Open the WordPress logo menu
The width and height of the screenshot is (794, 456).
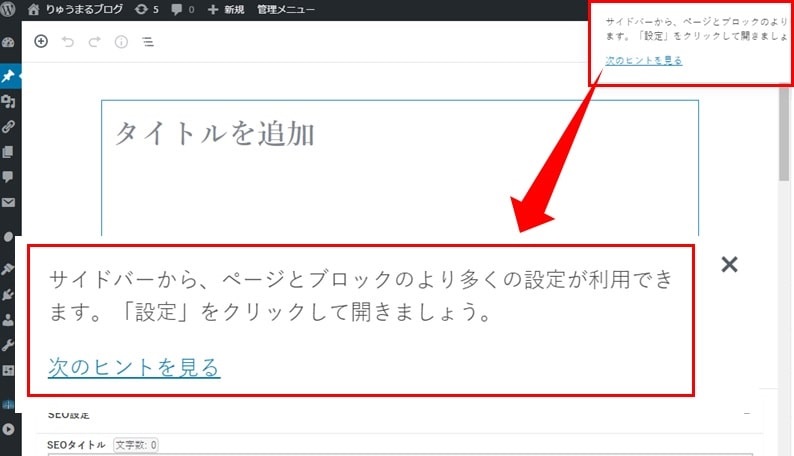(8, 9)
